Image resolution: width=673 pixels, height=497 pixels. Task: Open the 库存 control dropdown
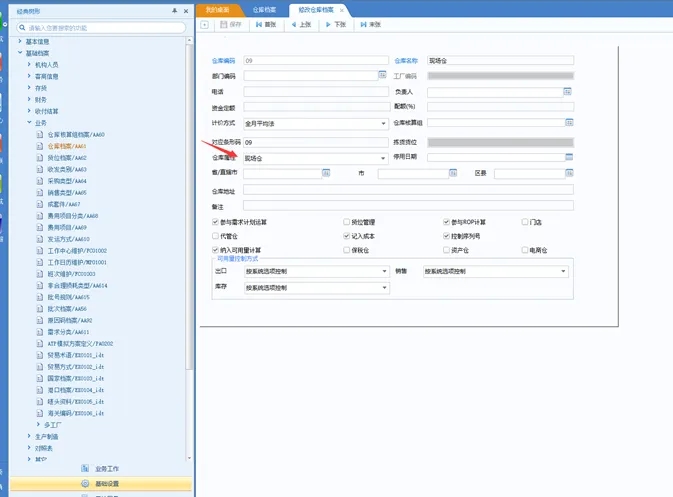coord(384,288)
